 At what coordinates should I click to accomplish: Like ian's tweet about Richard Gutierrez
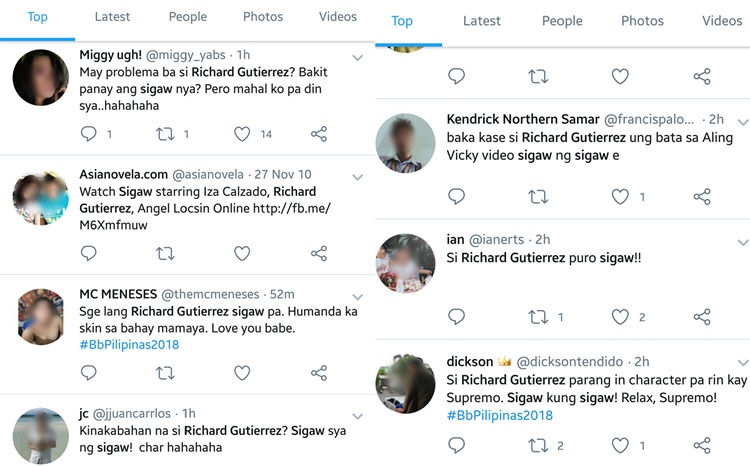point(620,317)
